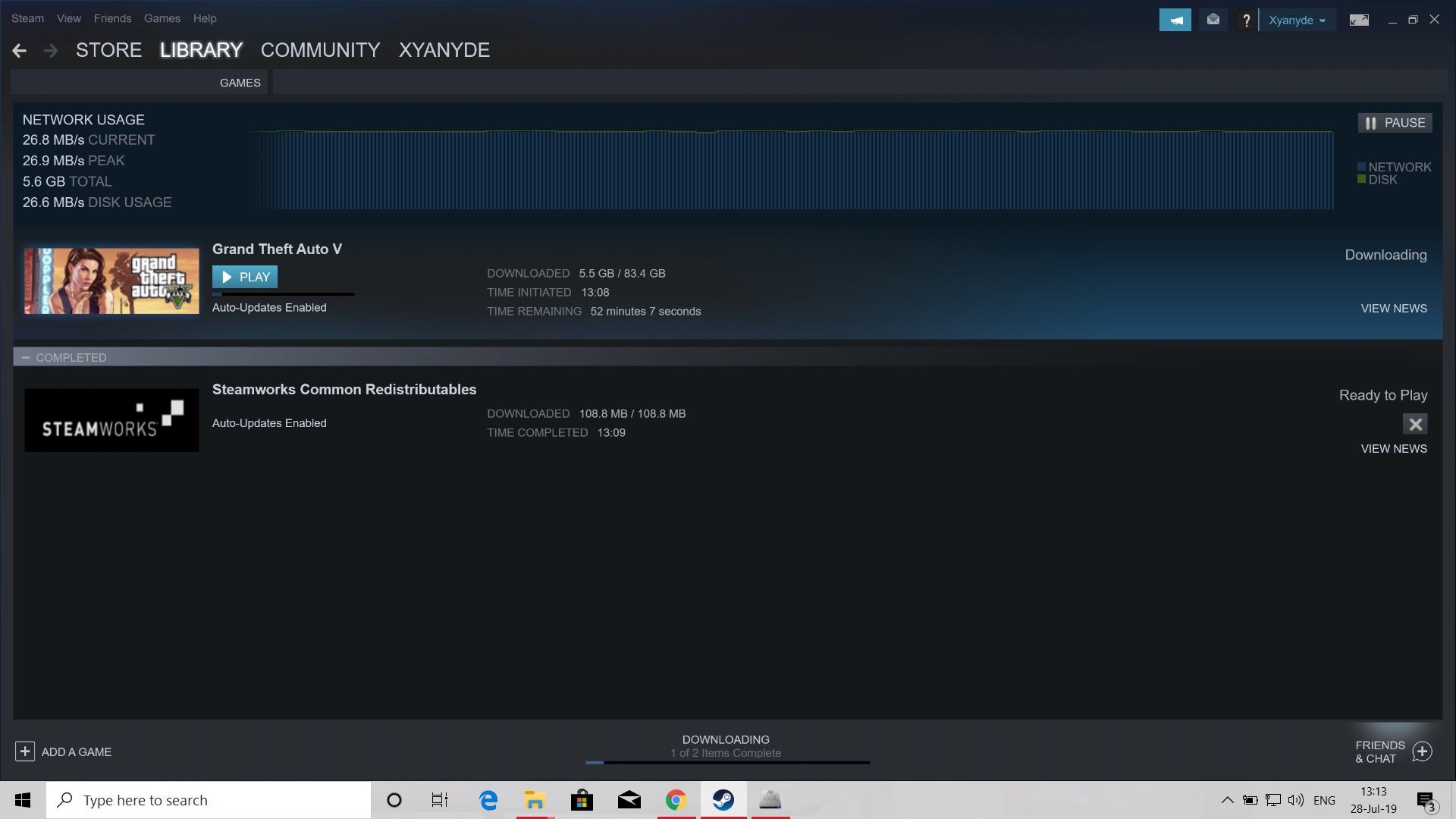Screen dimensions: 1456x819
Task: Open Microsoft Store from taskbar
Action: (x=582, y=800)
